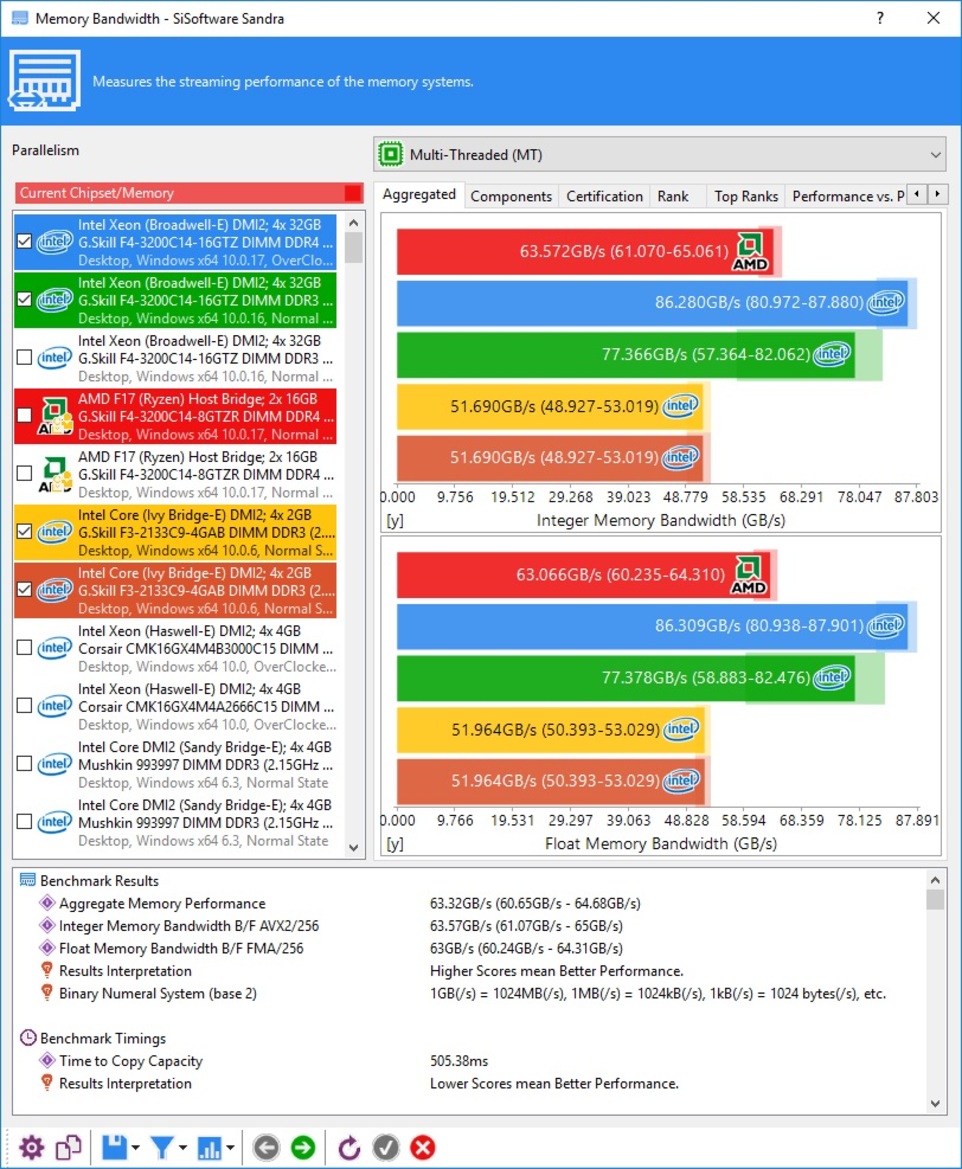This screenshot has width=962, height=1169.
Task: Go forward with the green right arrow
Action: (x=303, y=1147)
